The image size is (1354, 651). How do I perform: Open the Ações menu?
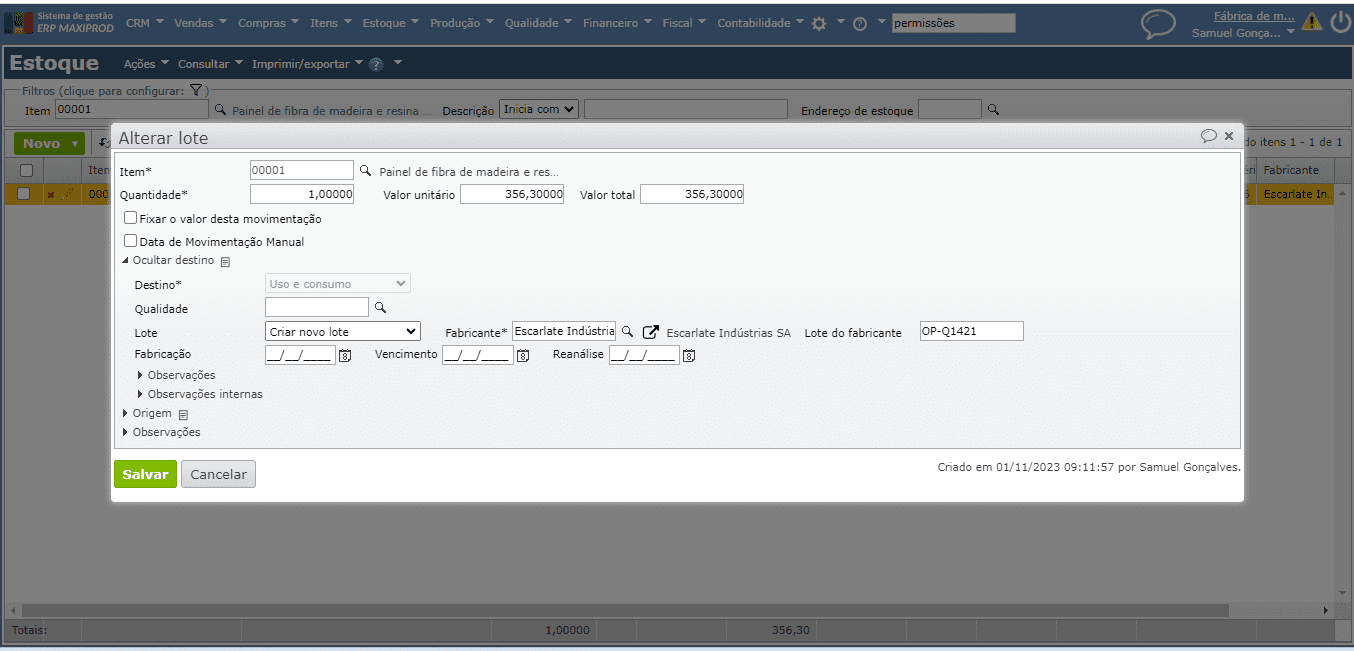tap(146, 64)
